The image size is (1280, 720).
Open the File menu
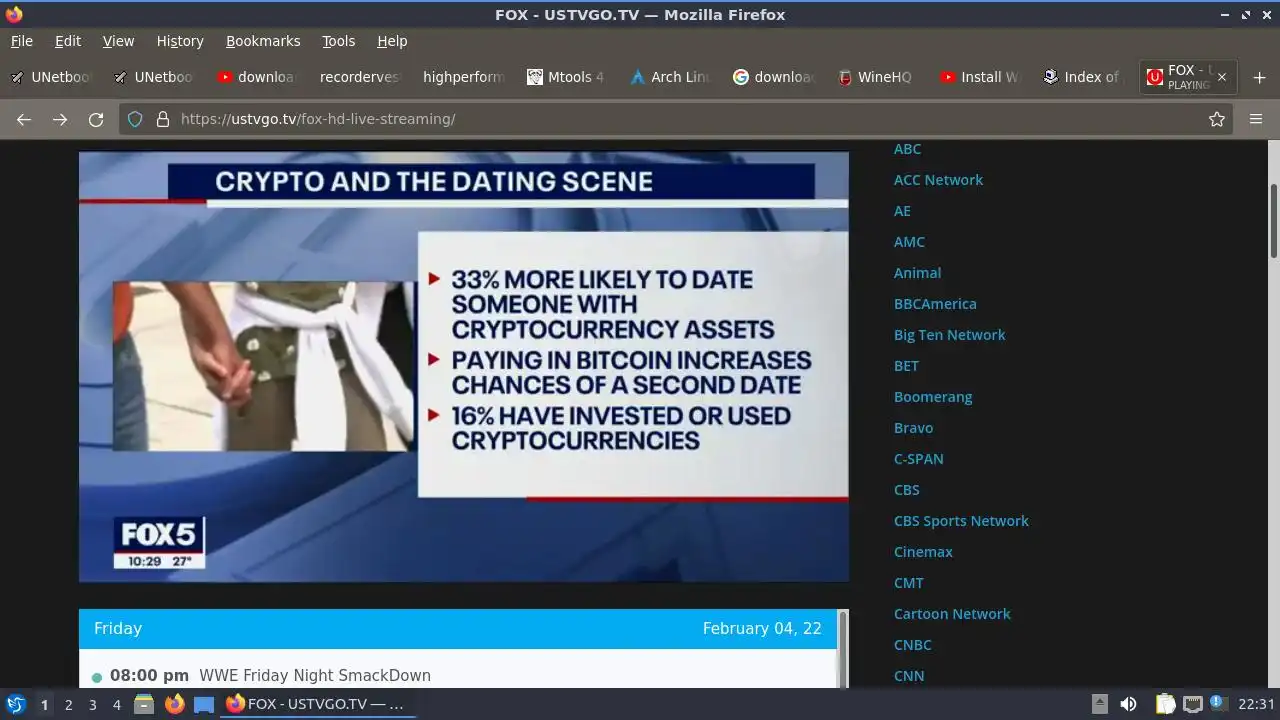pyautogui.click(x=22, y=41)
